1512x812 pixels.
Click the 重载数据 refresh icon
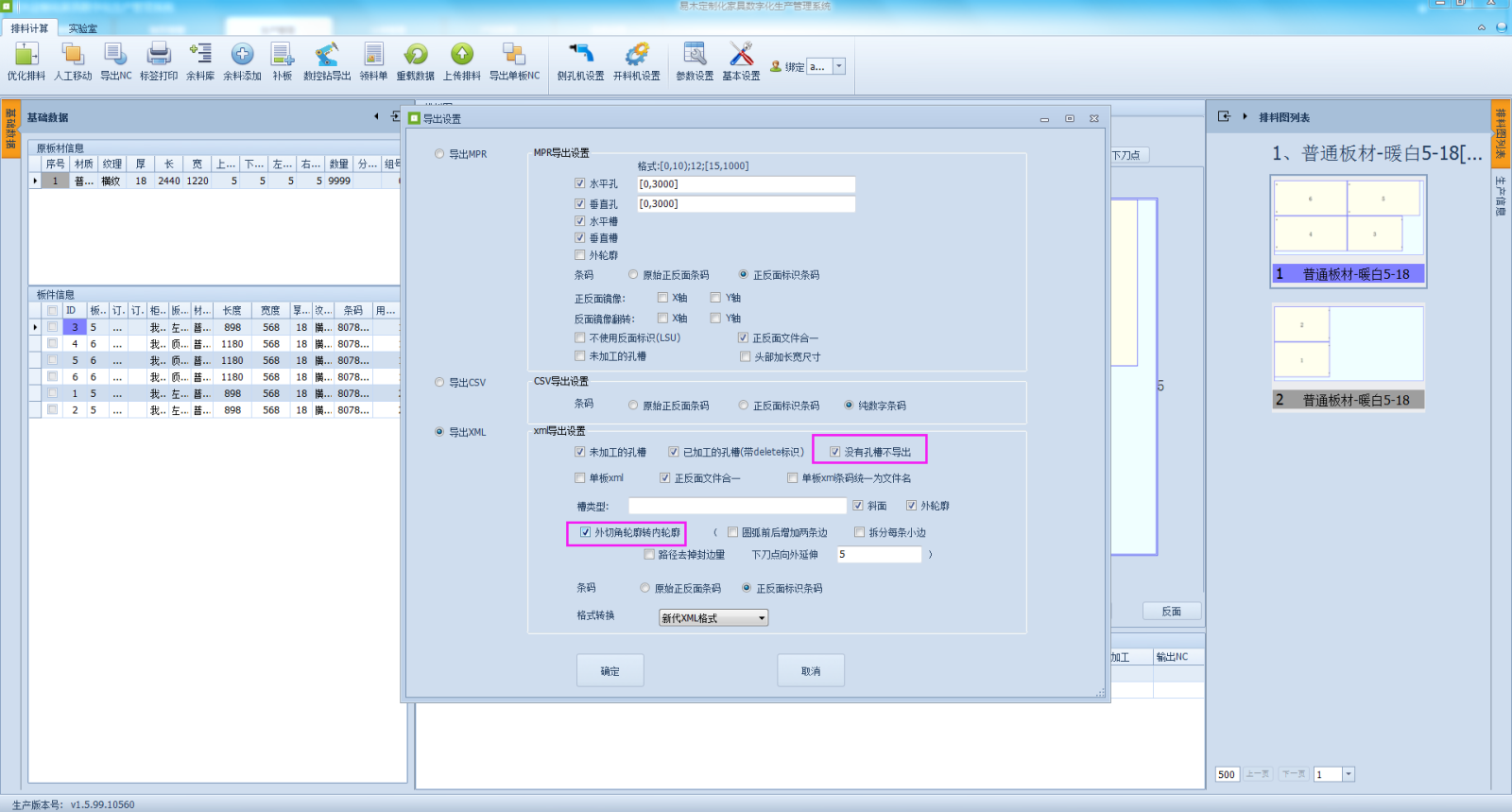click(416, 54)
